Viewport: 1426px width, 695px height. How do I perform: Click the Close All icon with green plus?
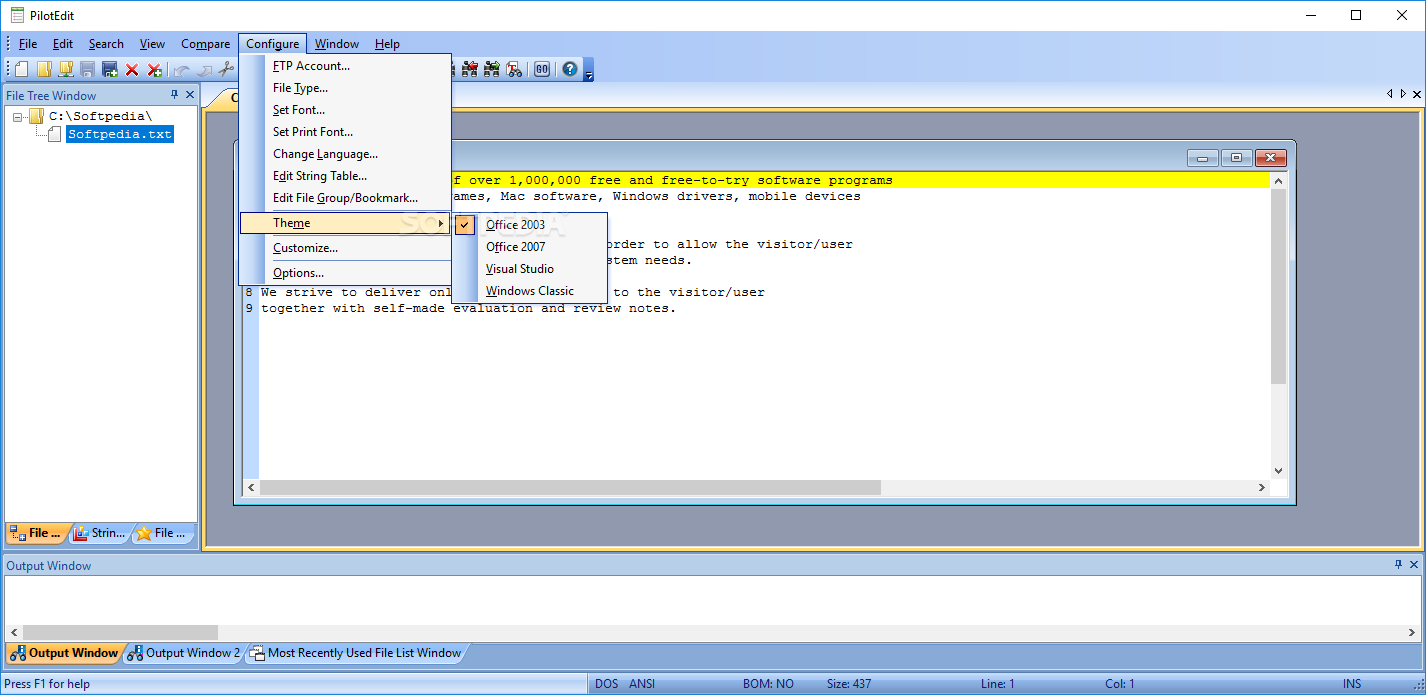(x=154, y=69)
